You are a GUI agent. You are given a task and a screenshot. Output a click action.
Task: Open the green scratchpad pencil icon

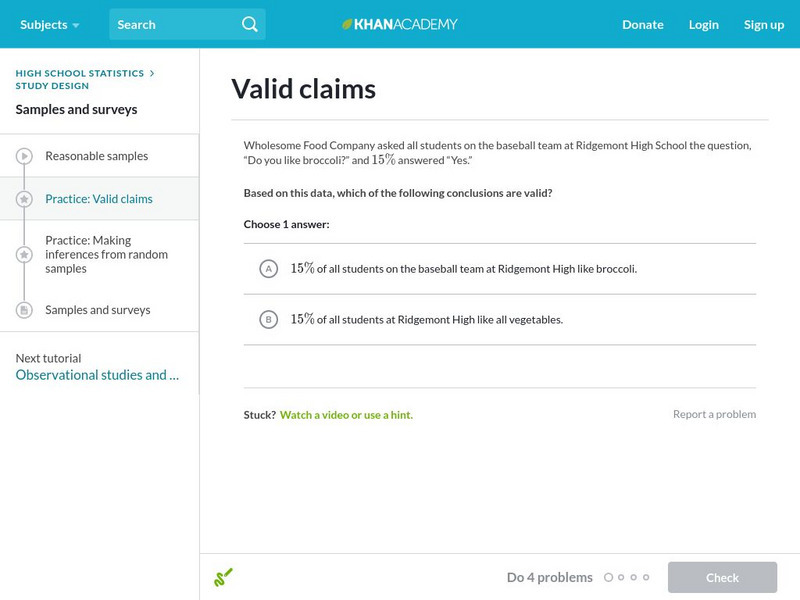click(223, 577)
